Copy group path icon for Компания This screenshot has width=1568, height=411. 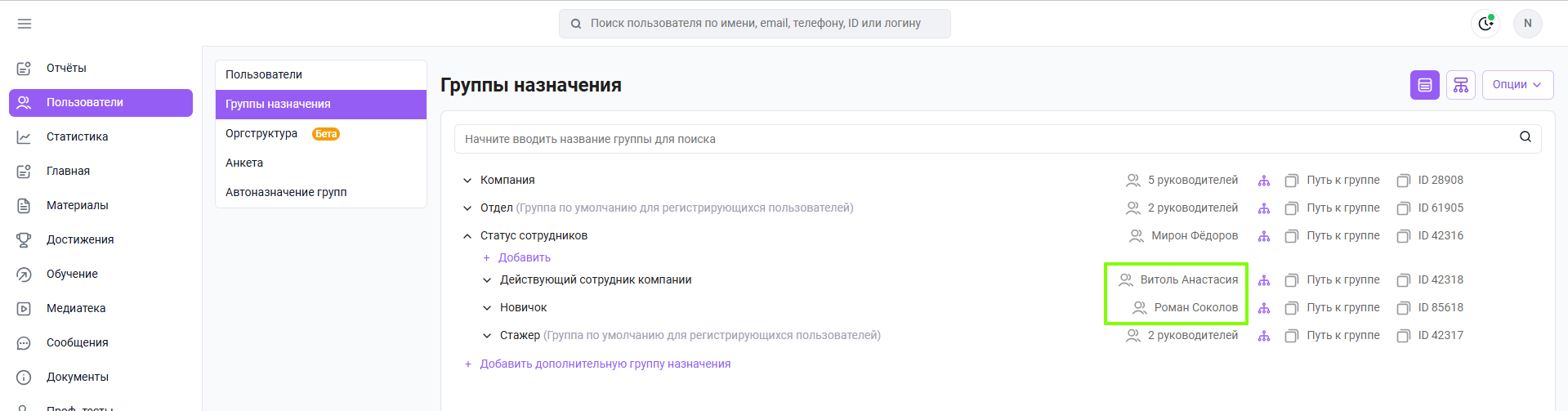pyautogui.click(x=1292, y=181)
